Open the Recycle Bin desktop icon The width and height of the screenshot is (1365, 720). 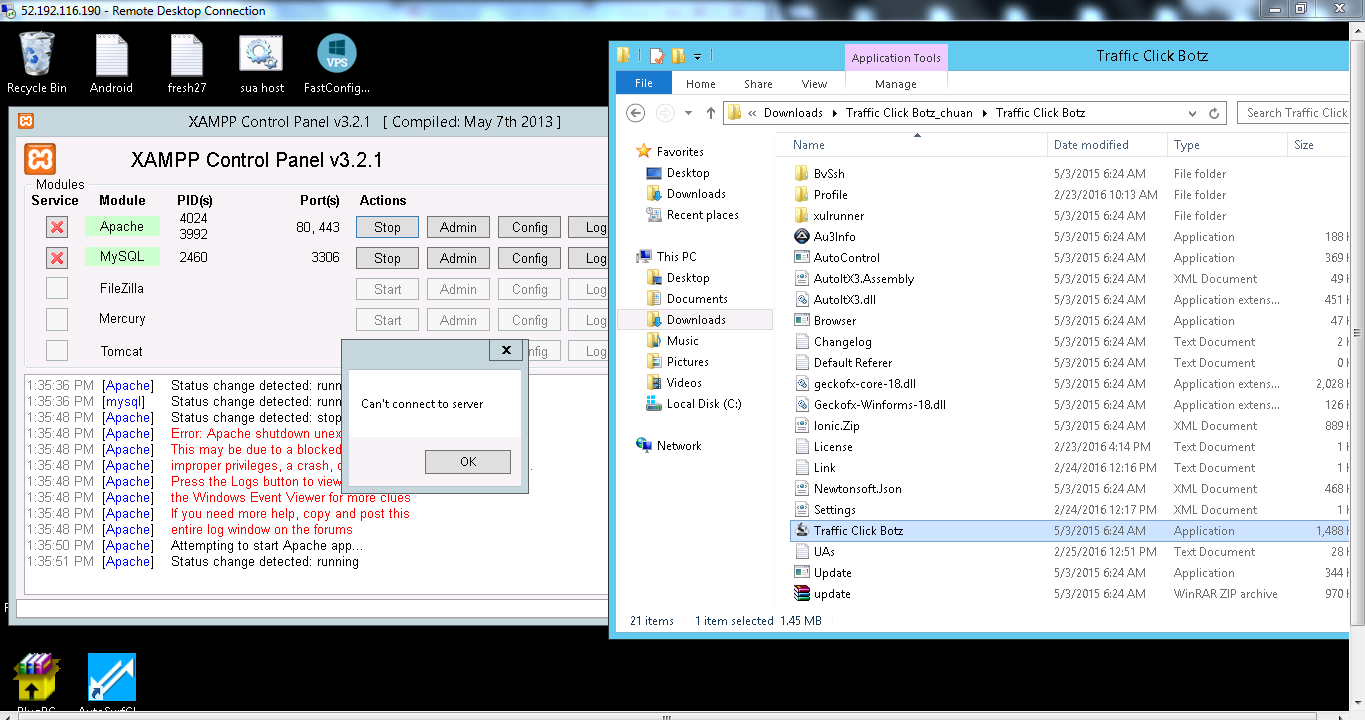(x=36, y=62)
